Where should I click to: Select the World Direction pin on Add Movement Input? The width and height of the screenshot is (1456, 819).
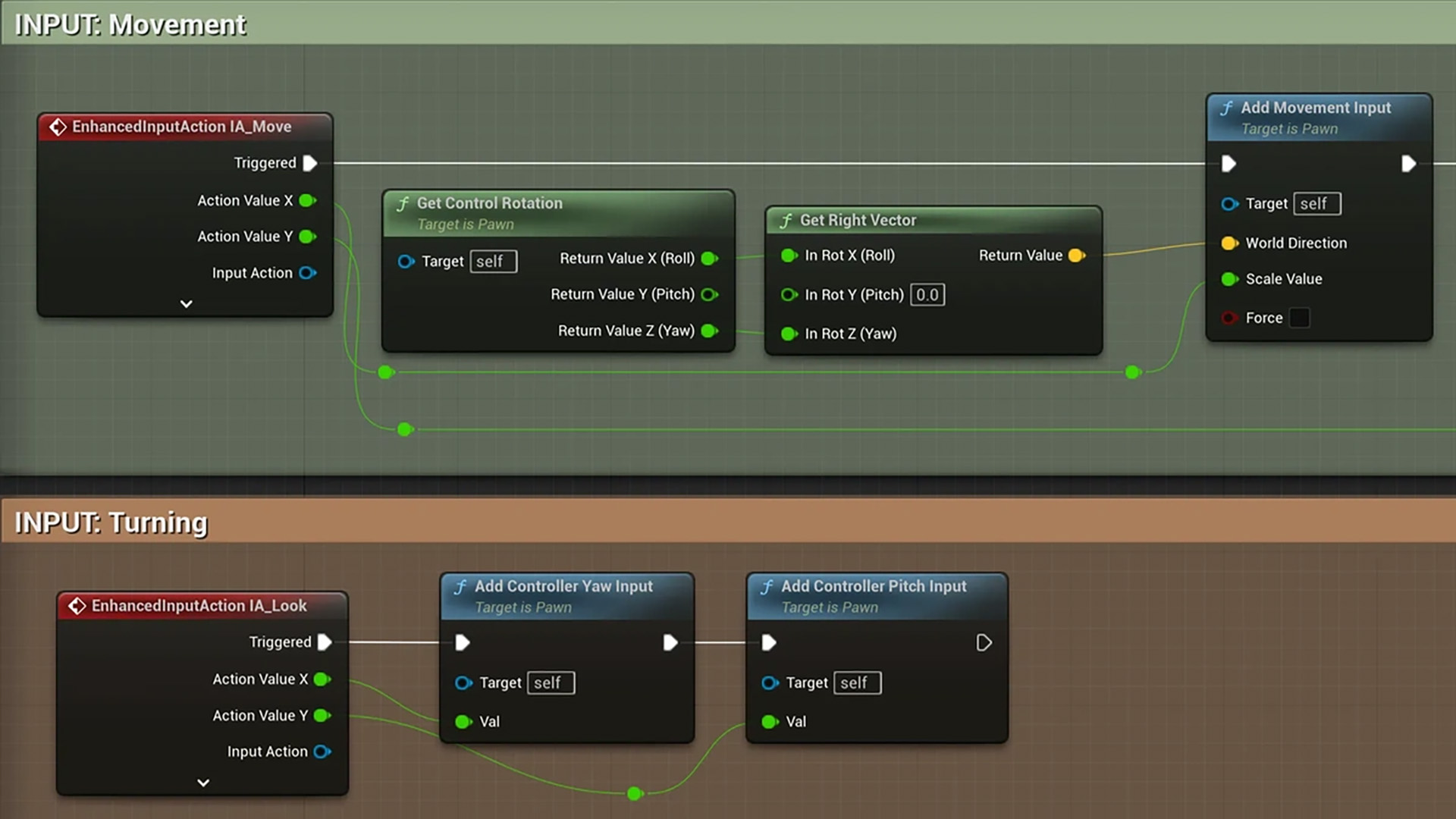pos(1229,243)
